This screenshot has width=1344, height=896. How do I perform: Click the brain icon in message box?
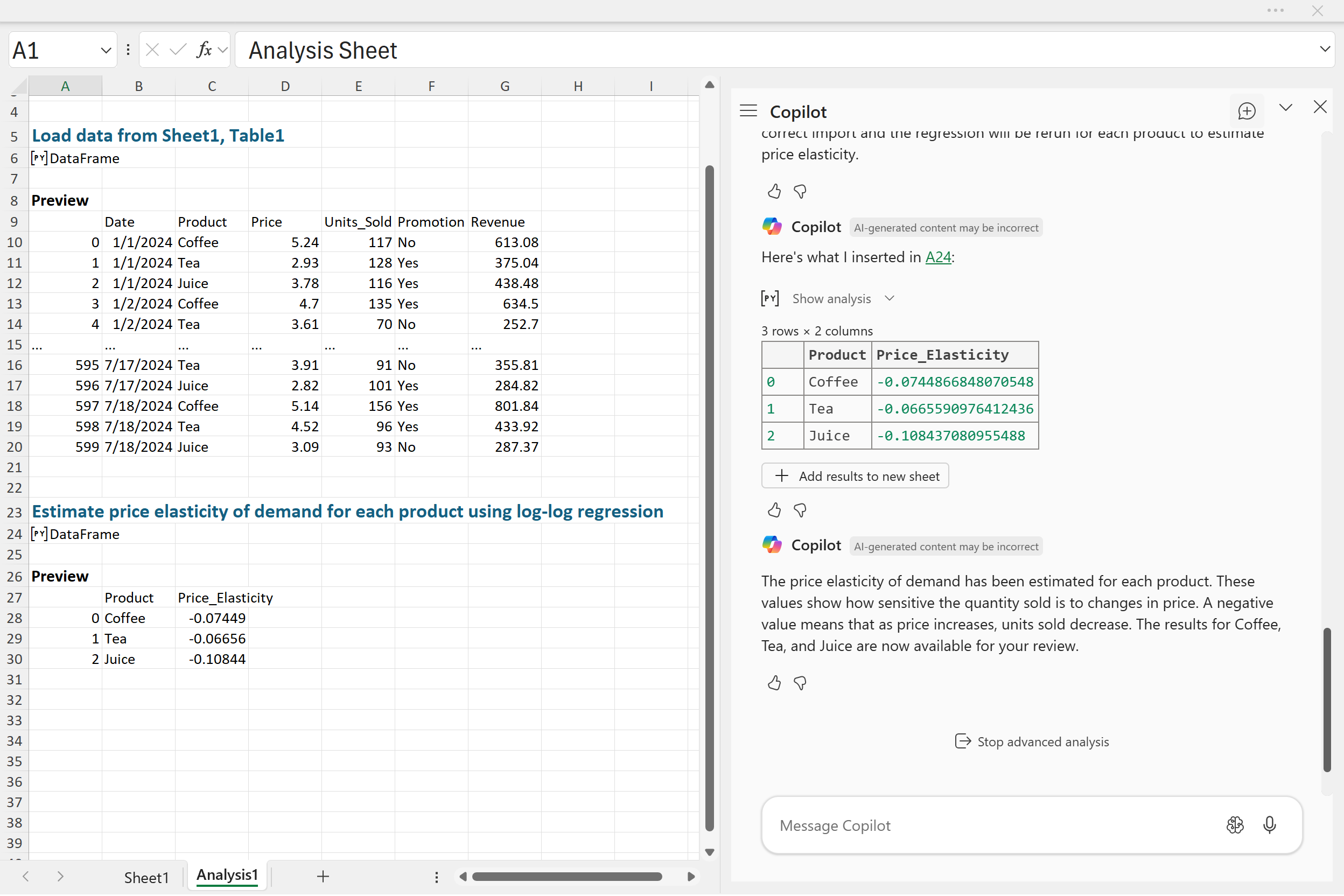pos(1234,824)
